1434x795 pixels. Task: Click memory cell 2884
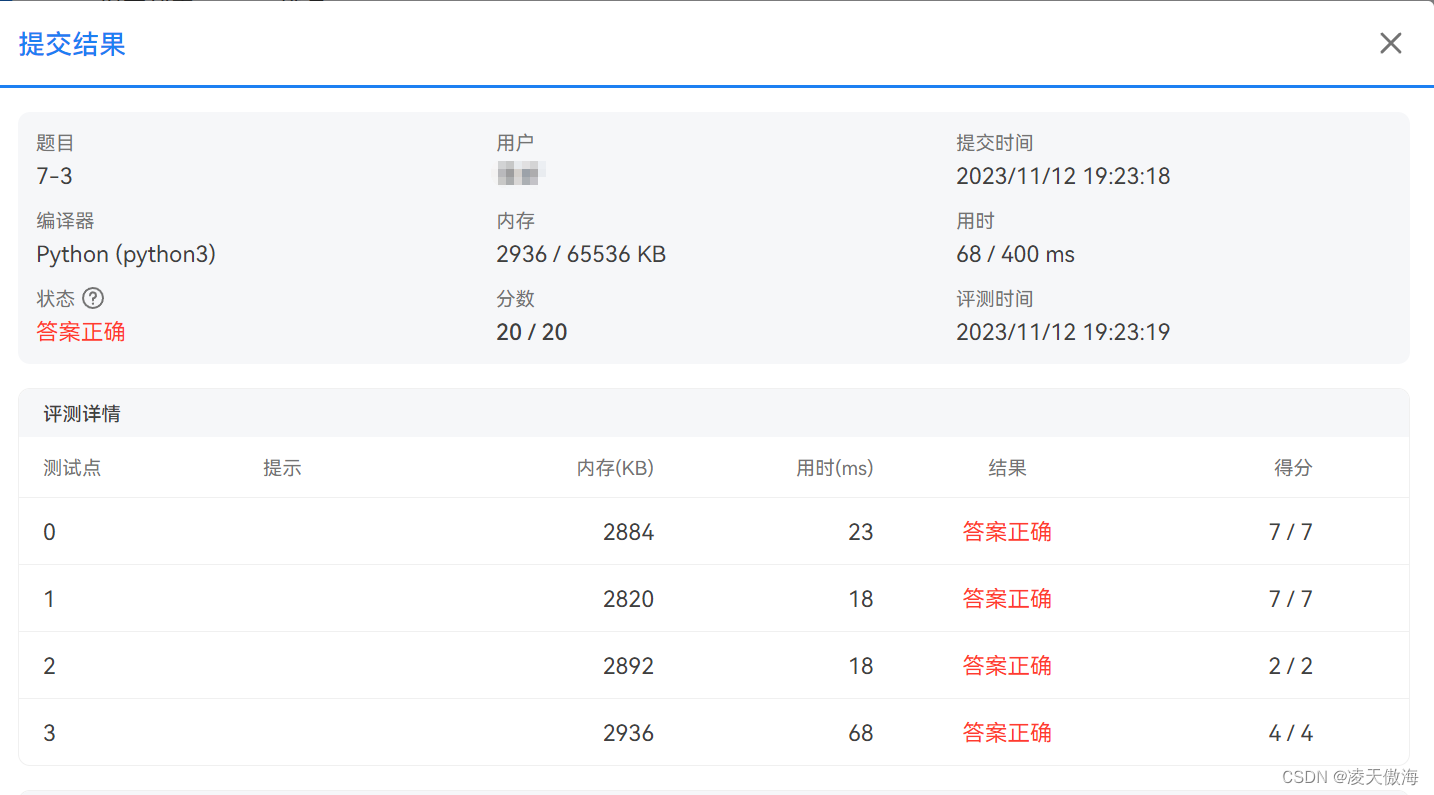click(628, 532)
